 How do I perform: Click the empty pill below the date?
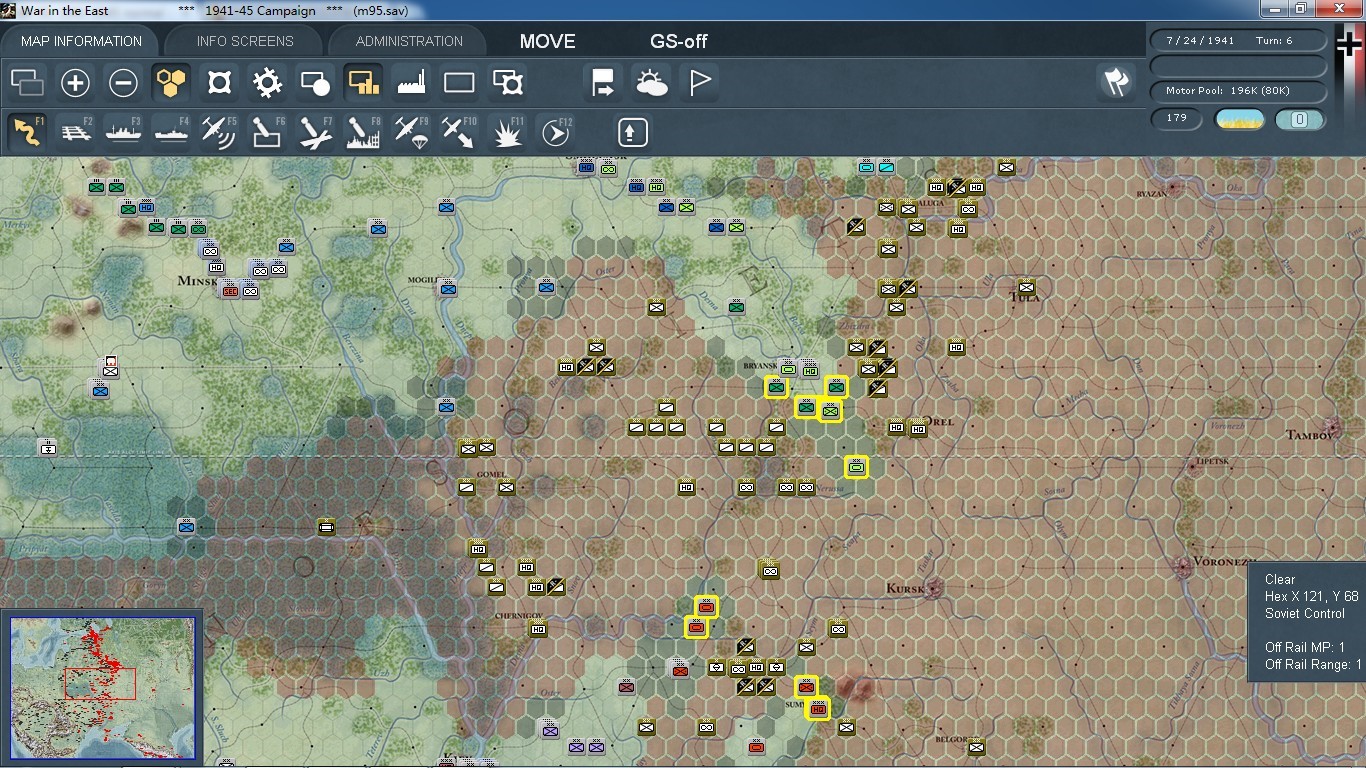pyautogui.click(x=1239, y=66)
